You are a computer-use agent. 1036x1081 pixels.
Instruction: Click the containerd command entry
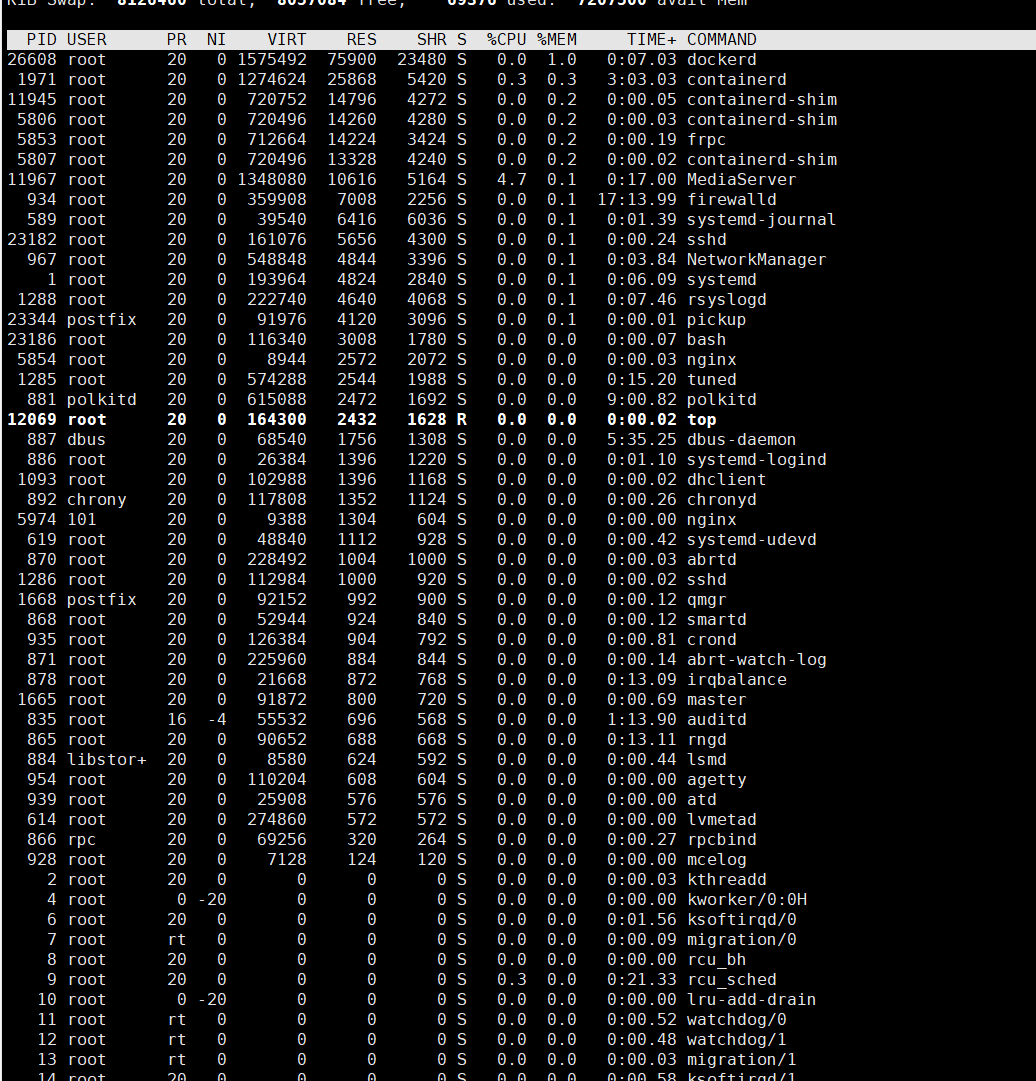(736, 80)
